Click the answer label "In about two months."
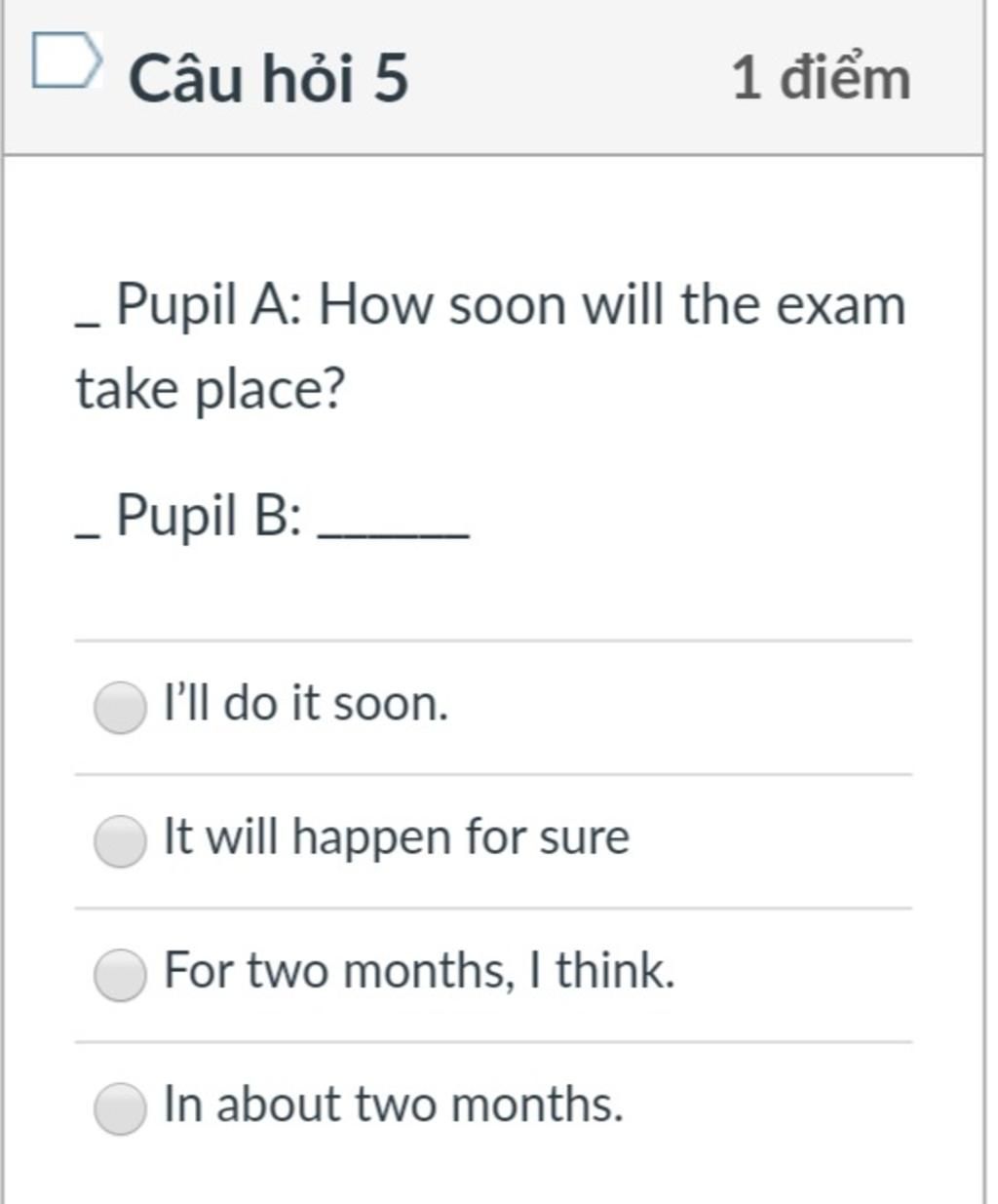The height and width of the screenshot is (1204, 998). 393,1105
